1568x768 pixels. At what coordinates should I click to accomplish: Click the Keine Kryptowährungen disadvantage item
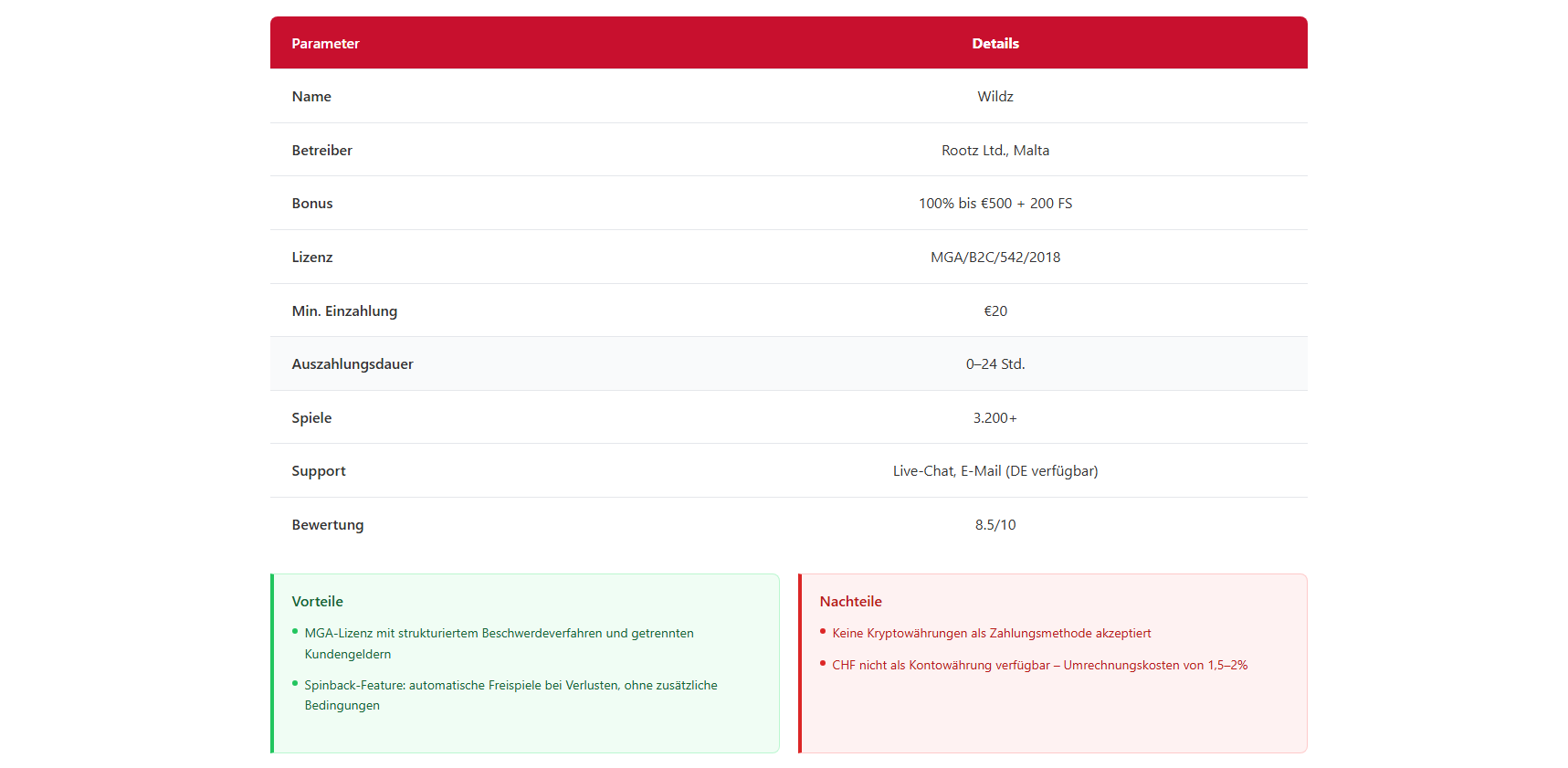click(x=991, y=634)
